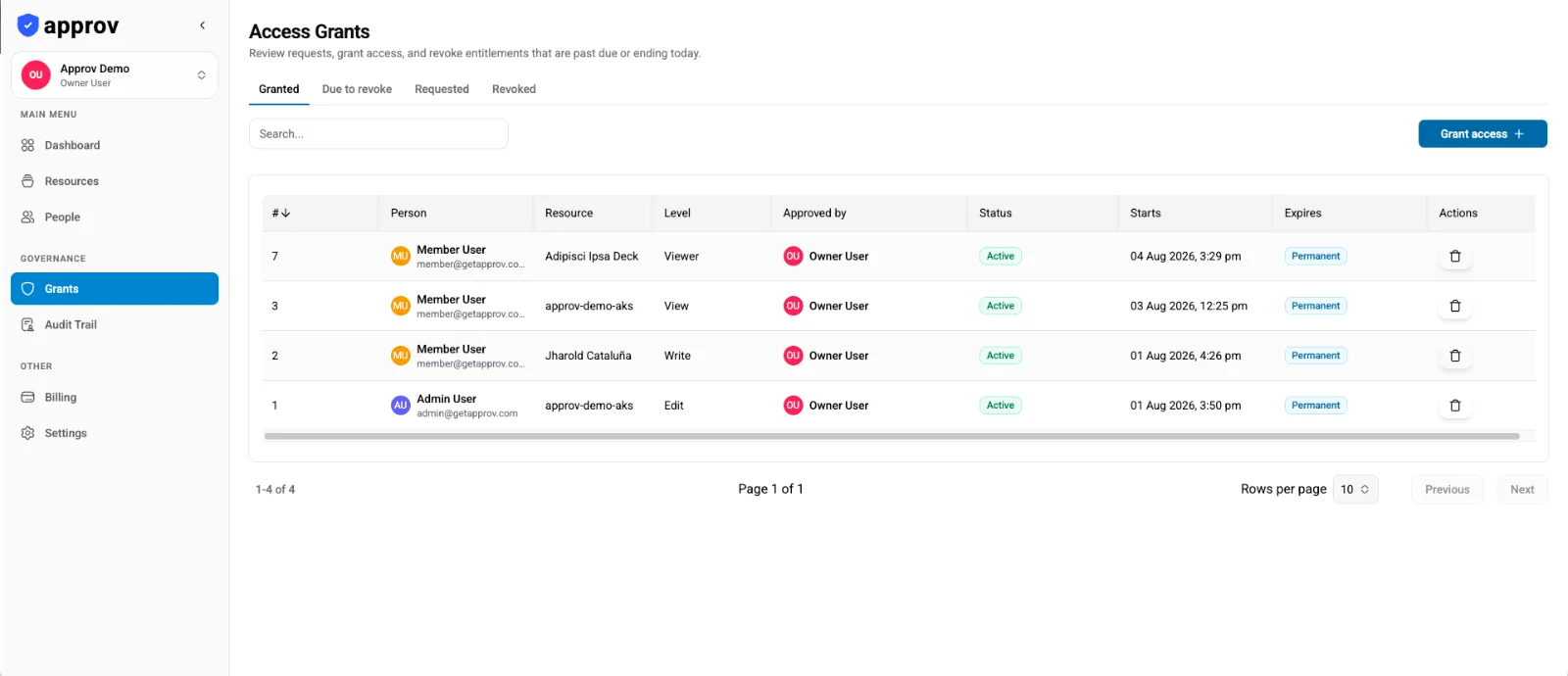Open Billing page

click(115, 398)
